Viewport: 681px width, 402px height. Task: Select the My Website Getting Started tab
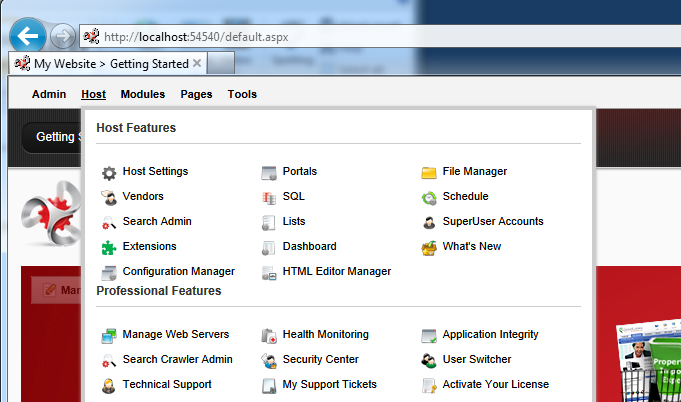tap(106, 64)
